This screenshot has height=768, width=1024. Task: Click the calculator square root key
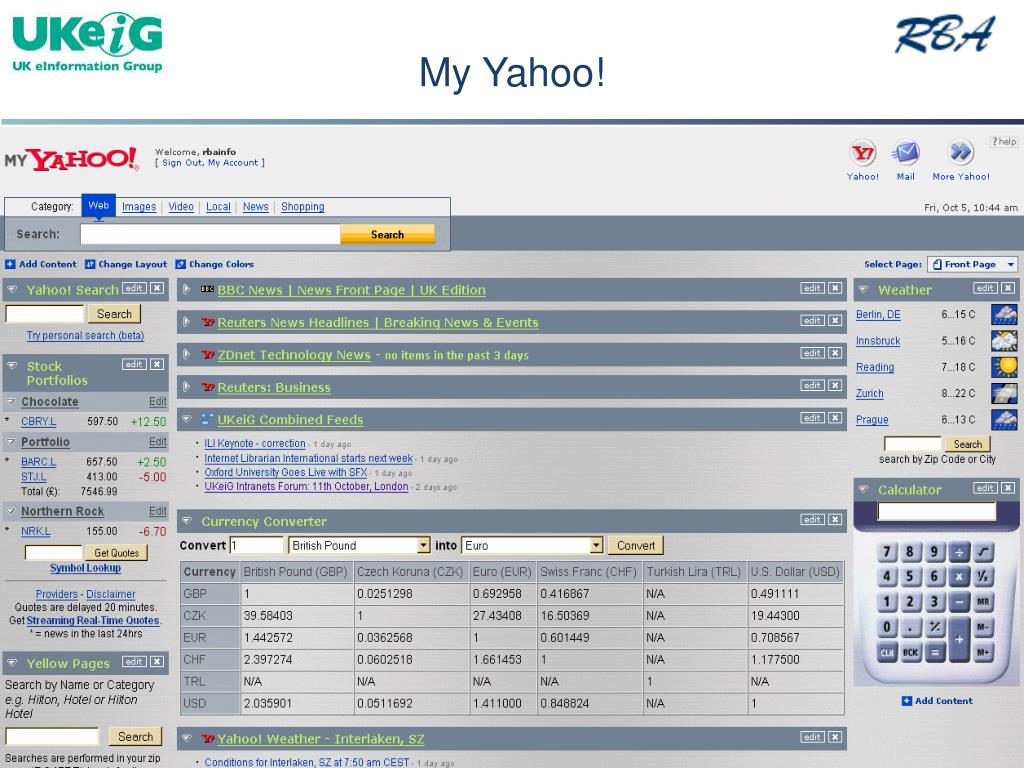984,552
